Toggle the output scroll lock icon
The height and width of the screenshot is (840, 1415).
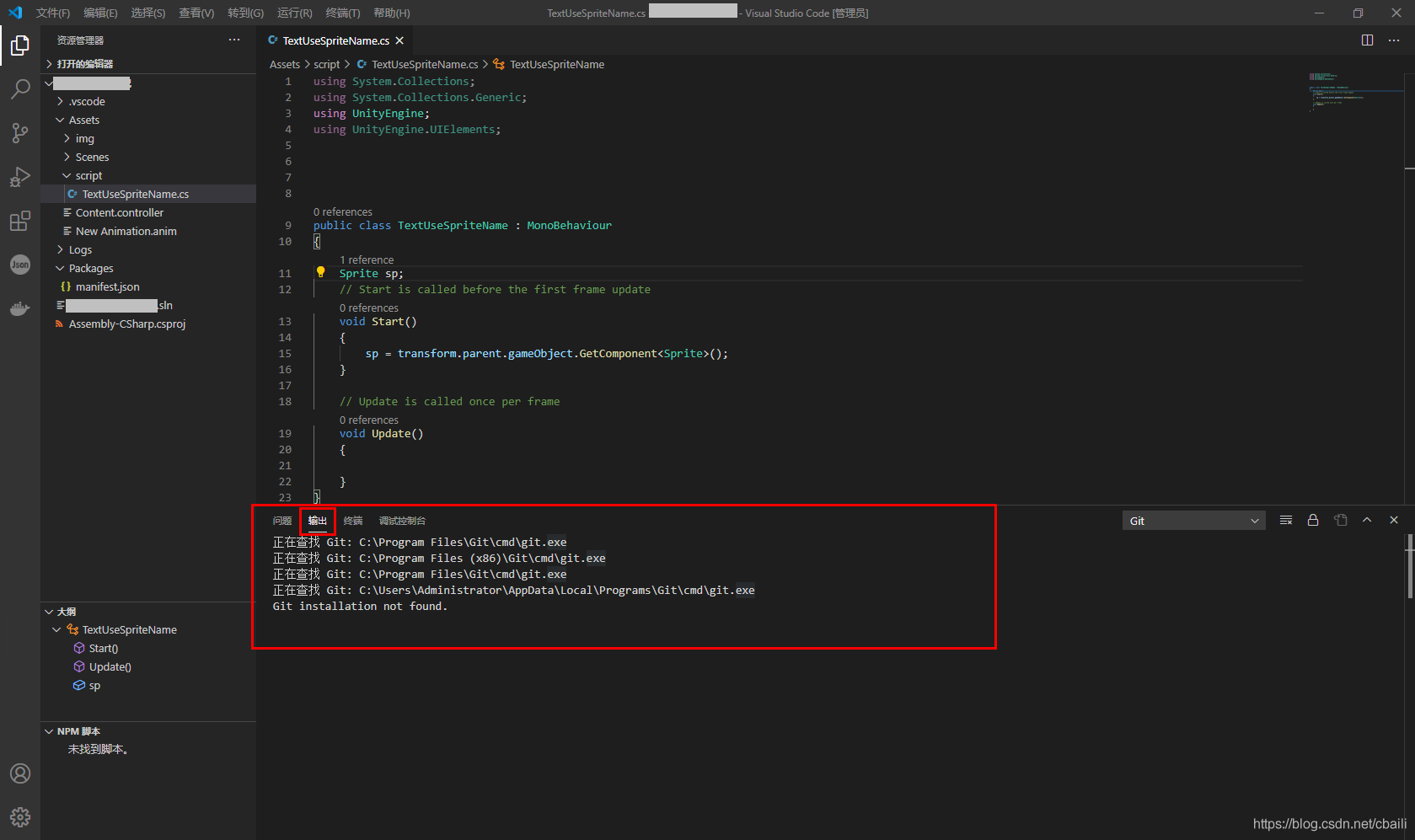[1313, 521]
